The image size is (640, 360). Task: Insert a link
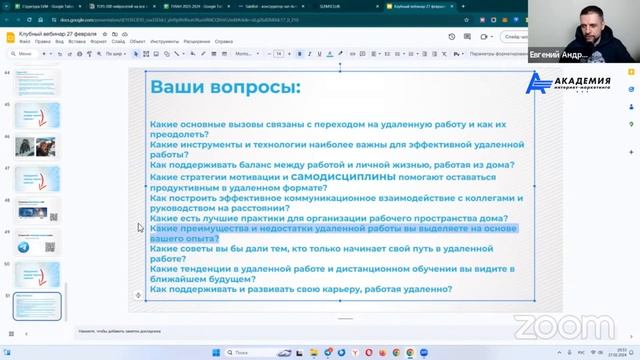tap(353, 54)
